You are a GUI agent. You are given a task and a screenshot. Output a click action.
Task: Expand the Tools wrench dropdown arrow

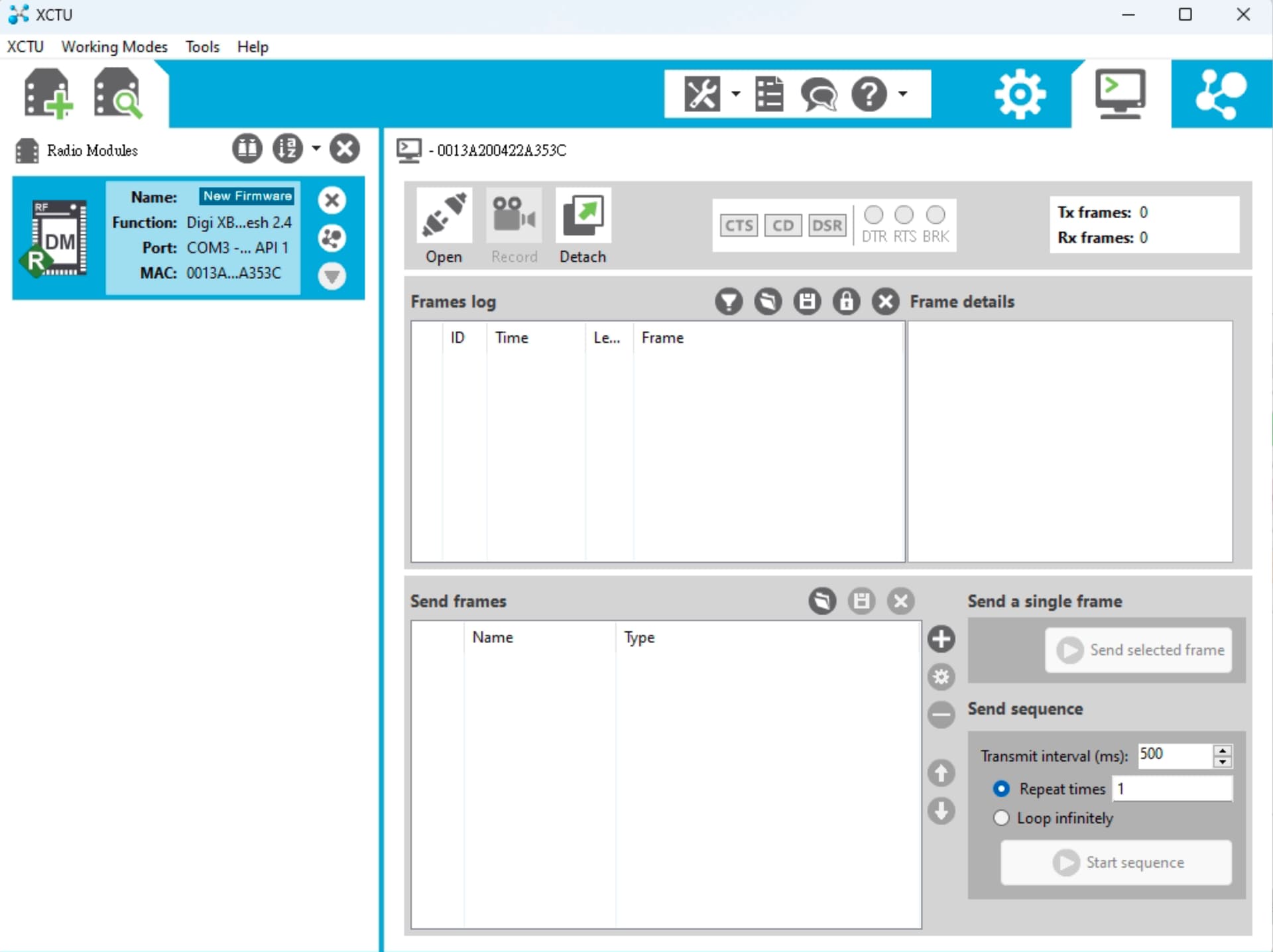pos(735,94)
